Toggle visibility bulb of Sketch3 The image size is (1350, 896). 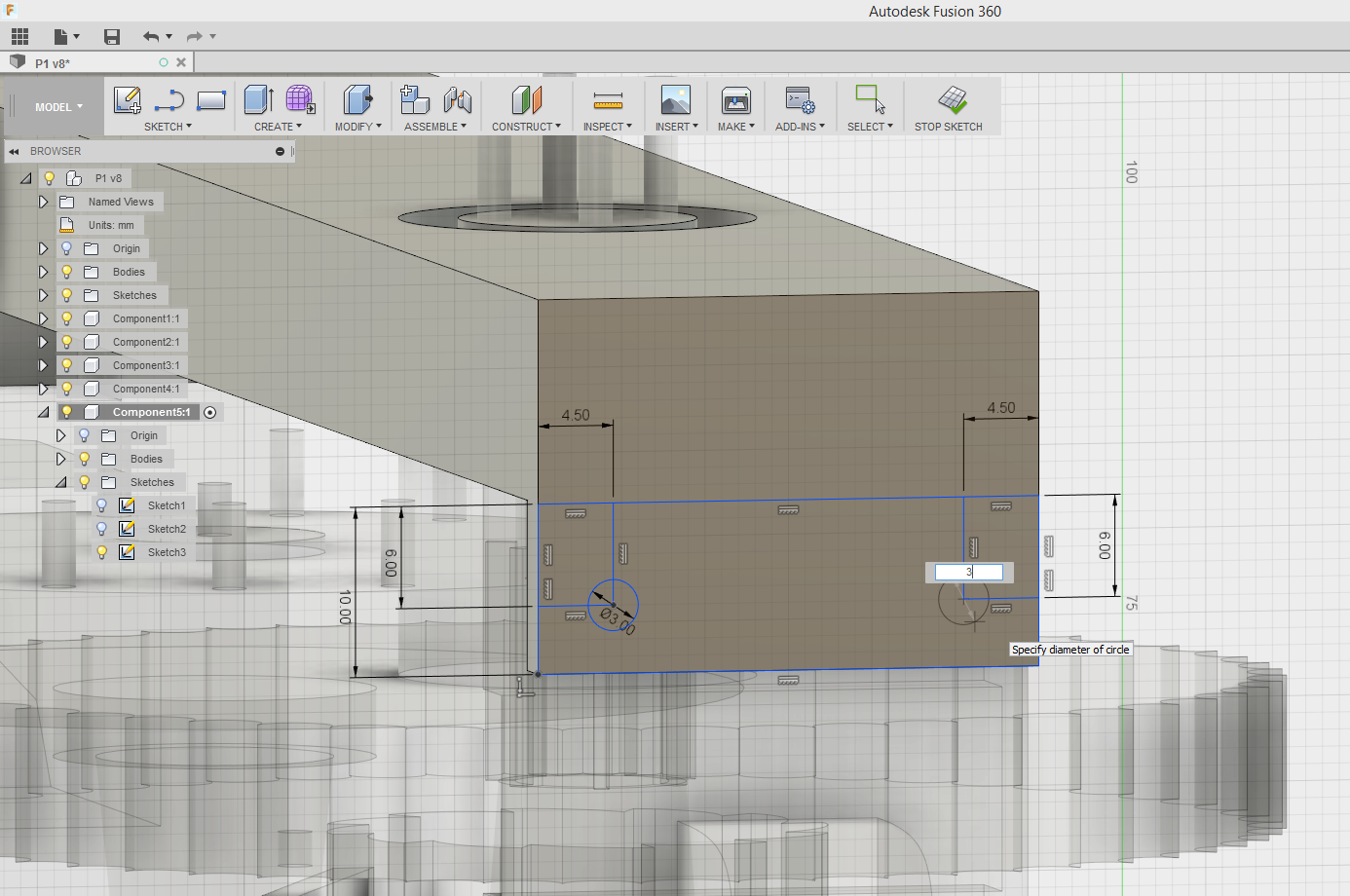pos(101,552)
